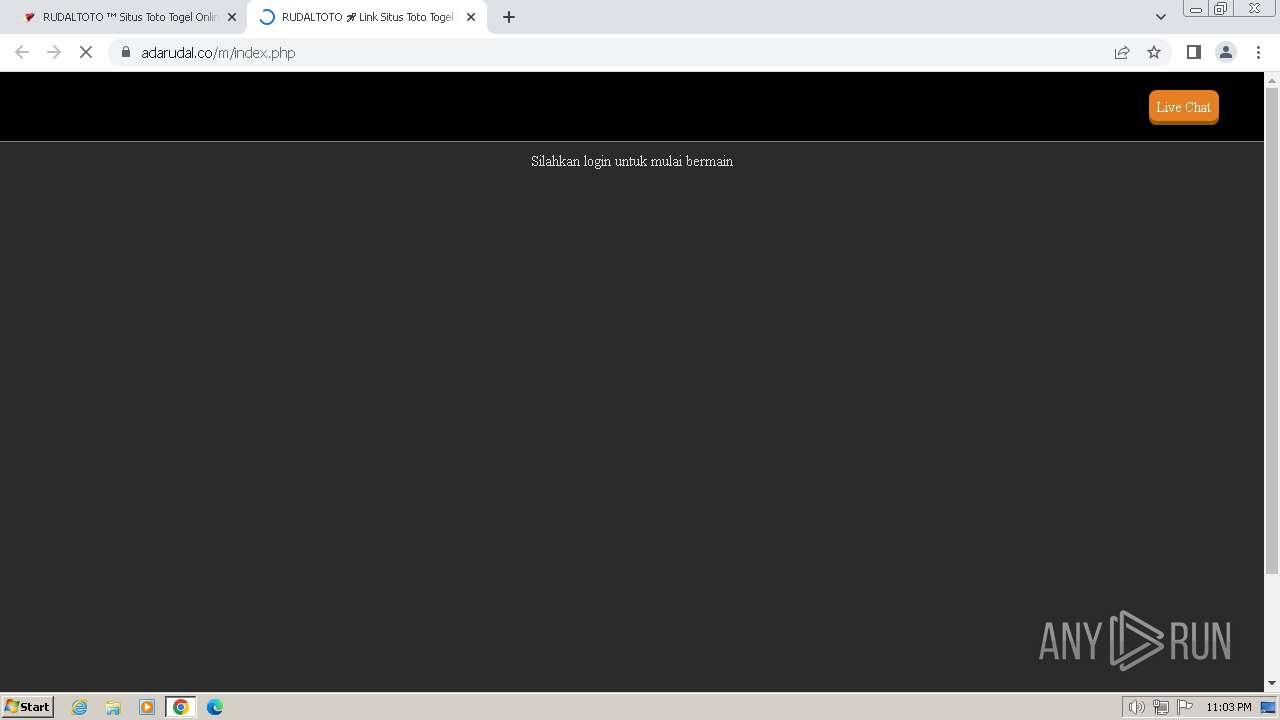Open the Windows Start menu
The height and width of the screenshot is (720, 1280).
click(x=28, y=706)
